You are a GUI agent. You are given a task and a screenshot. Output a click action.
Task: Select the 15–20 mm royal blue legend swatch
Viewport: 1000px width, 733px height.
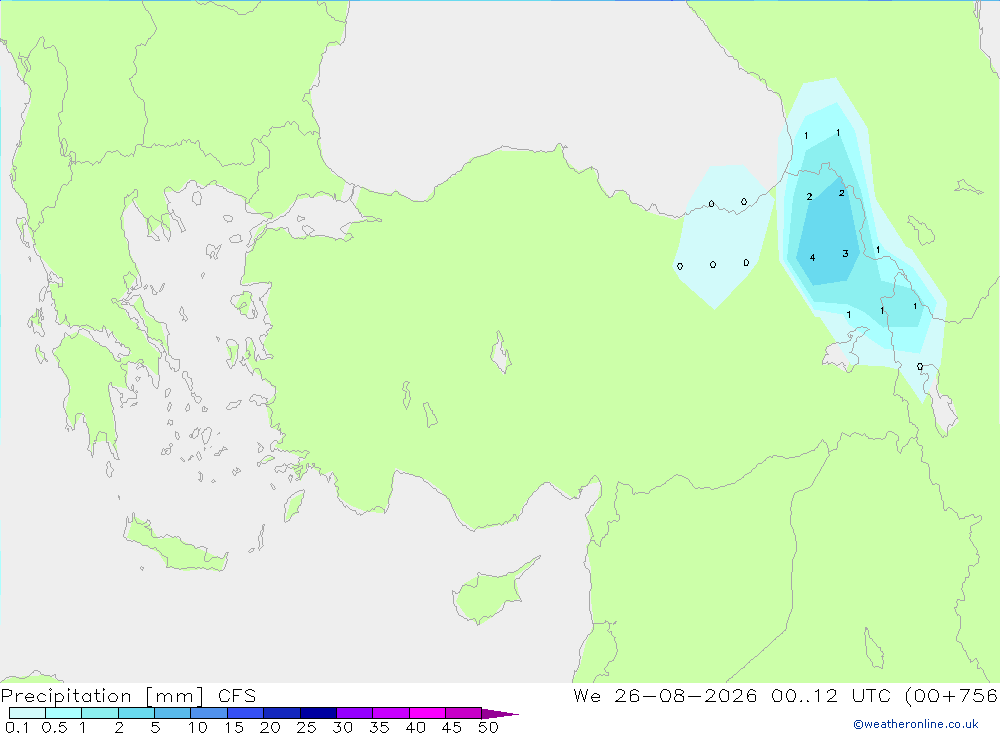pos(246,713)
